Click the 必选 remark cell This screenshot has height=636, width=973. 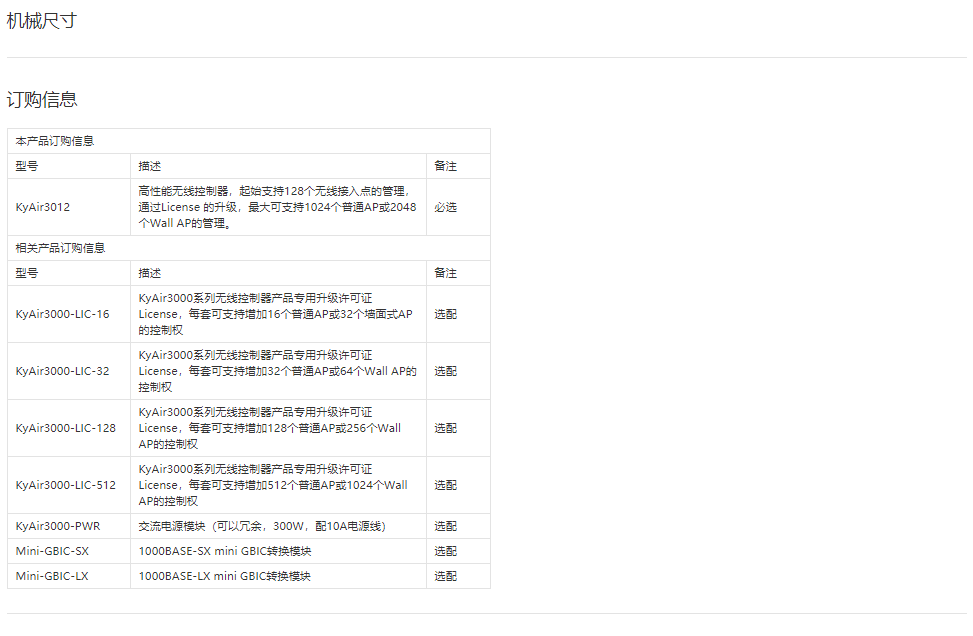tap(445, 207)
